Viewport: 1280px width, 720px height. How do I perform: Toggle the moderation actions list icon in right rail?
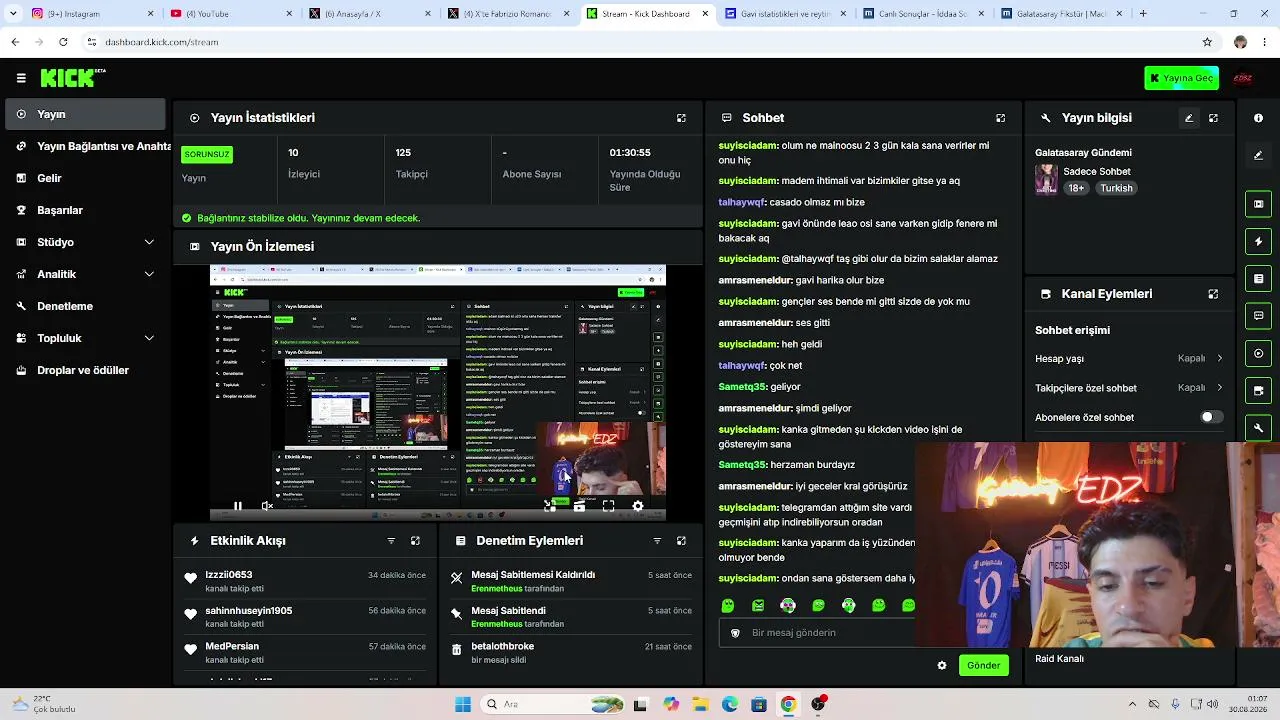pos(1258,278)
